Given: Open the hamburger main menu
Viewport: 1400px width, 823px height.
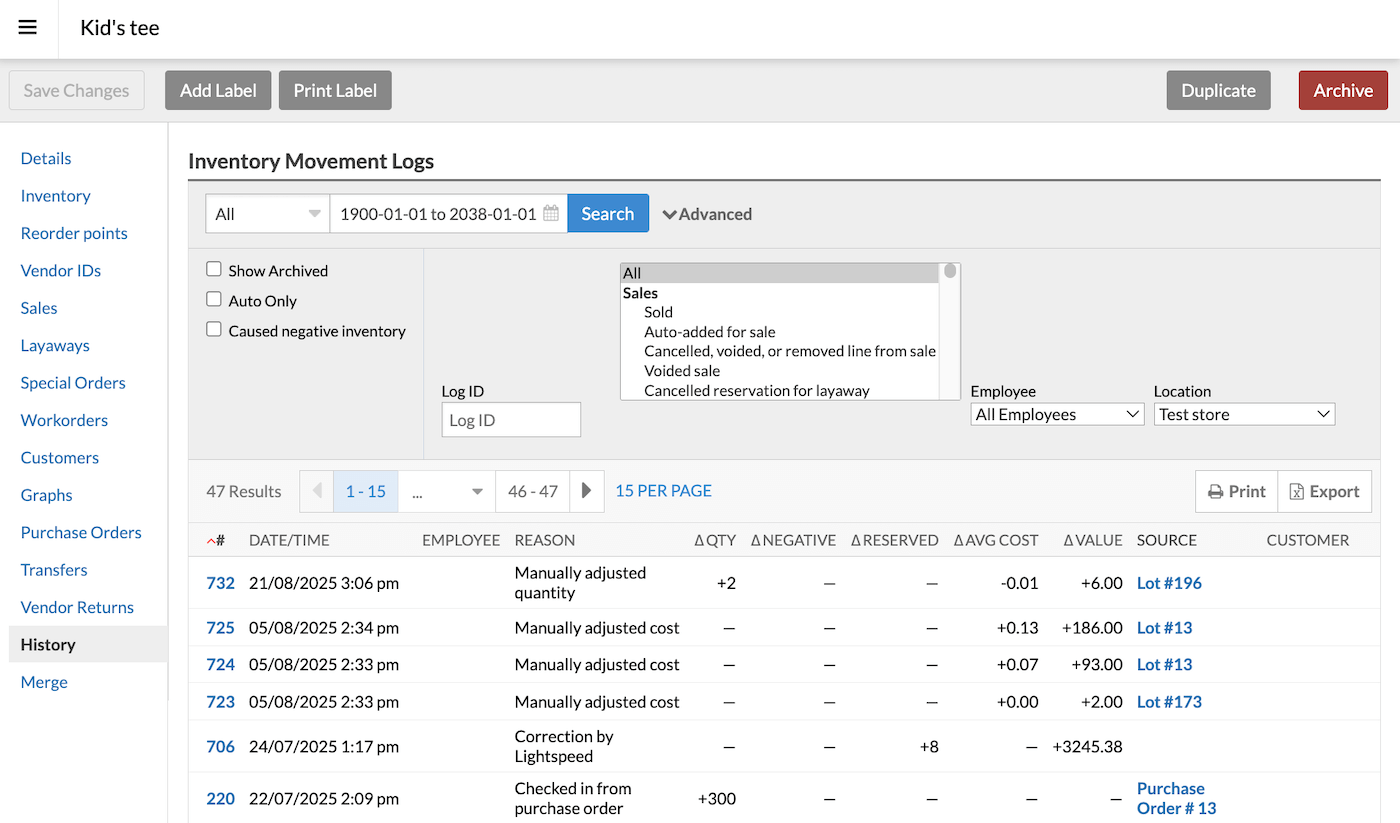Looking at the screenshot, I should coord(28,28).
